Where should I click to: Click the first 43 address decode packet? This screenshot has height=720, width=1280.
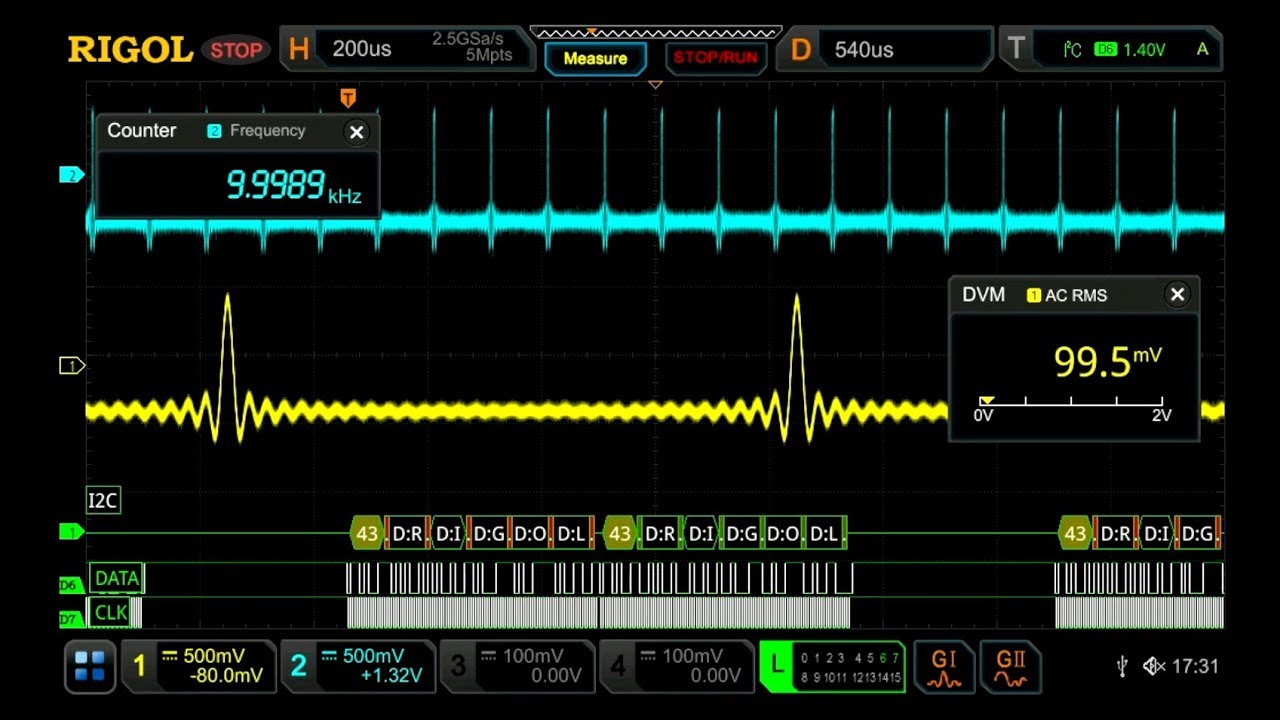[x=367, y=534]
